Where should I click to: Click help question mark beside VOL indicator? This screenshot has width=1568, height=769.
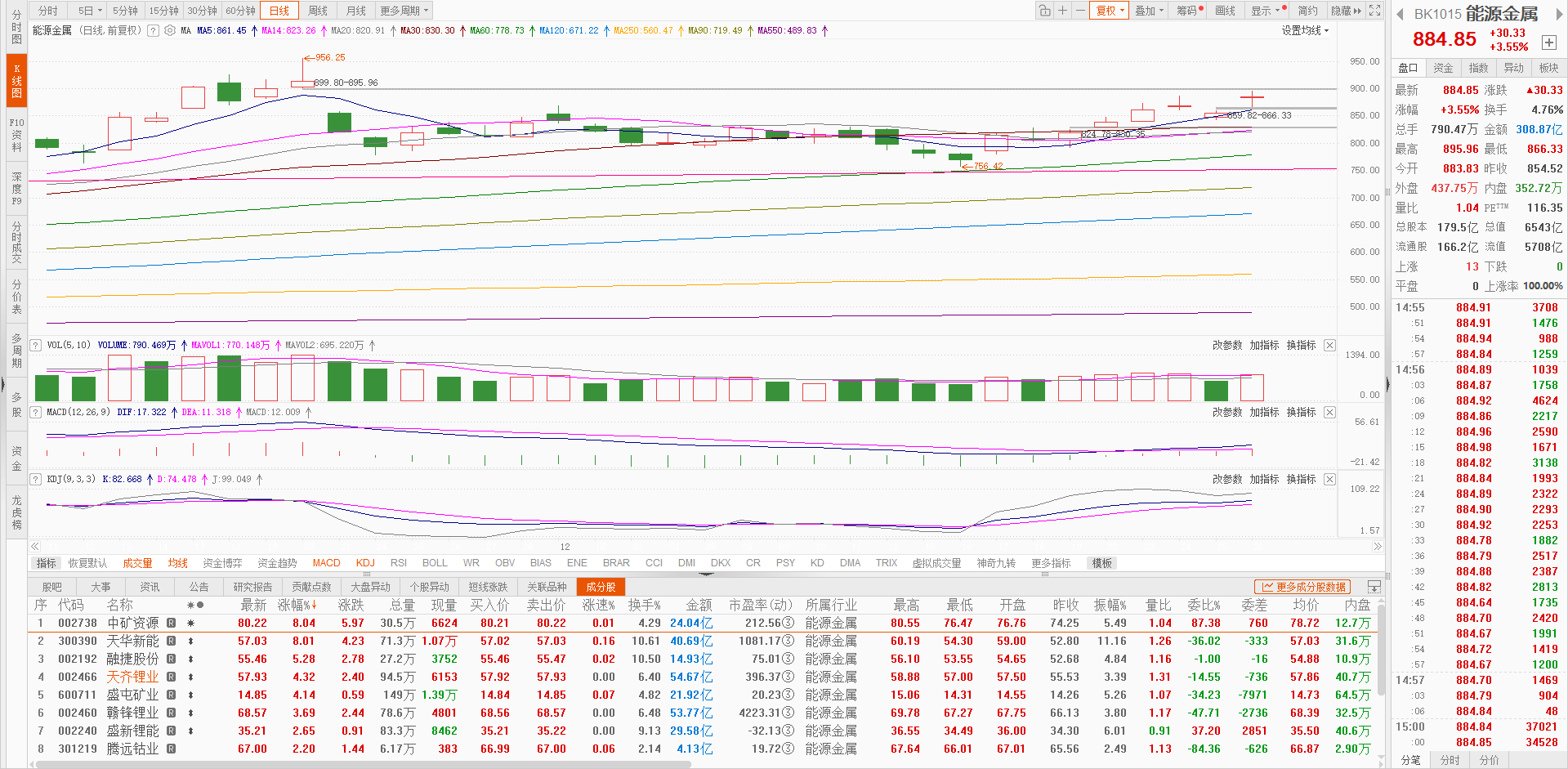pyautogui.click(x=36, y=346)
